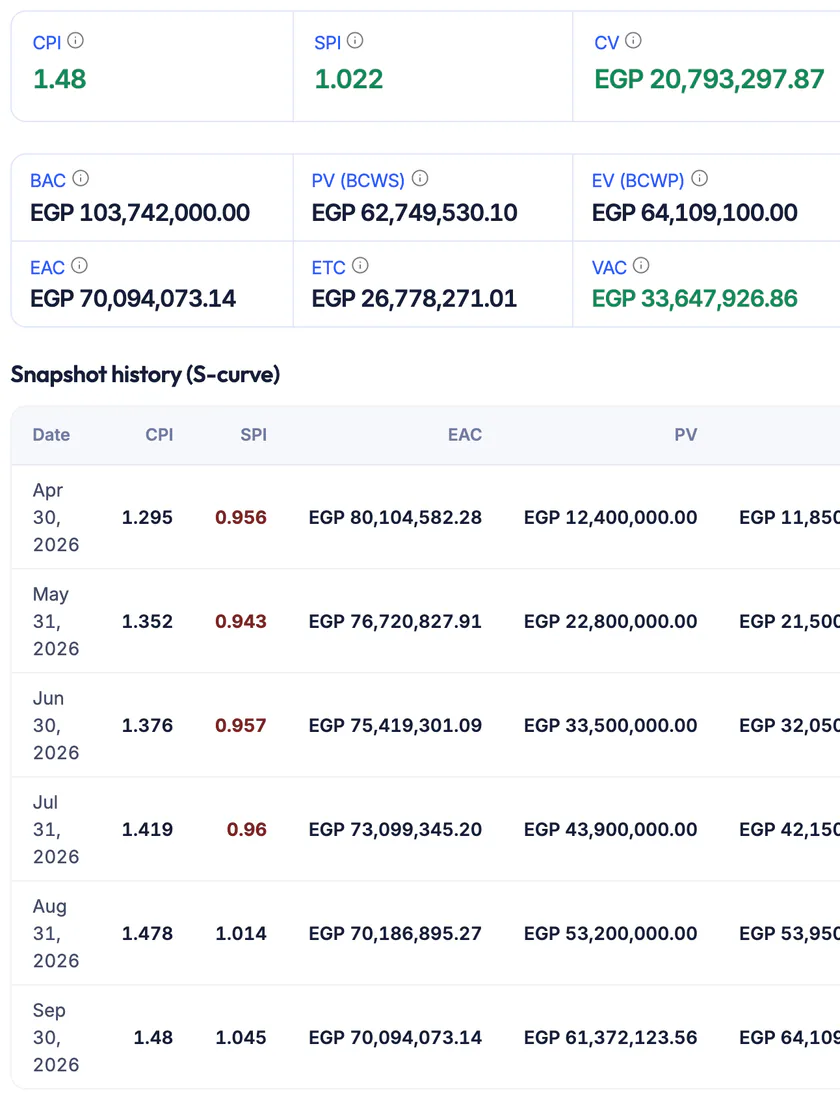Click EAC EGP 76,720,827.91 cell
This screenshot has width=840, height=1120.
[x=395, y=621]
